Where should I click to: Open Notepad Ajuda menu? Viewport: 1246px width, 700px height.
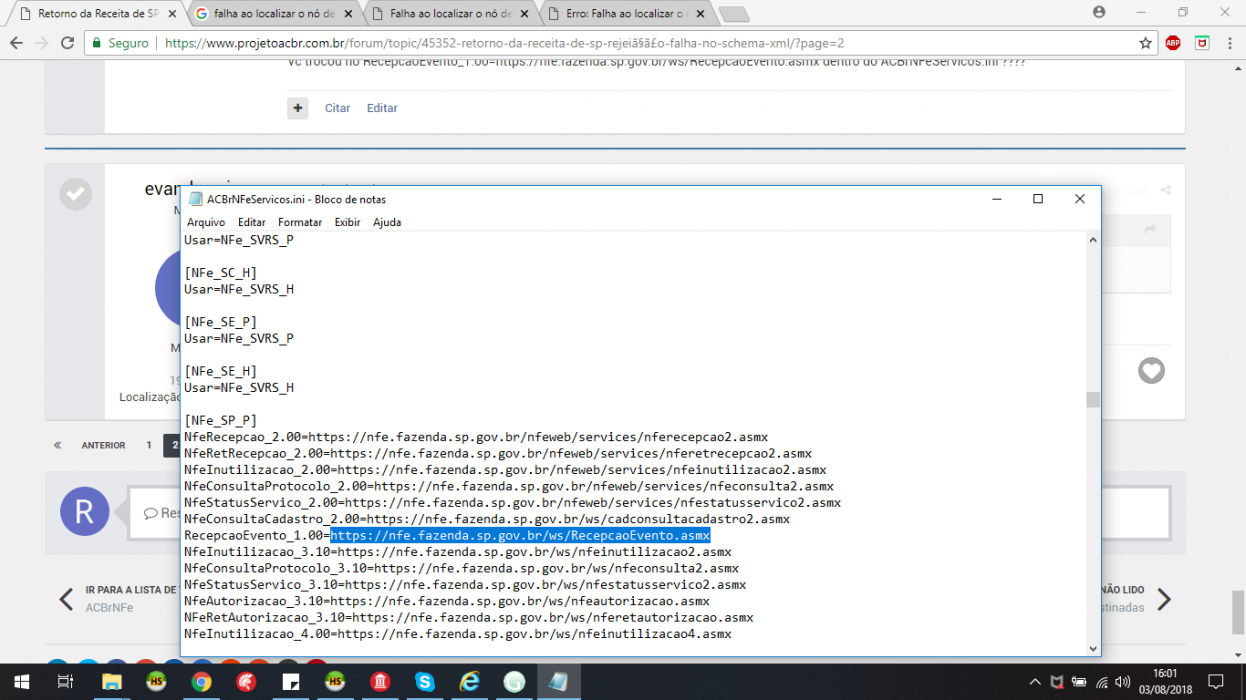pos(387,222)
